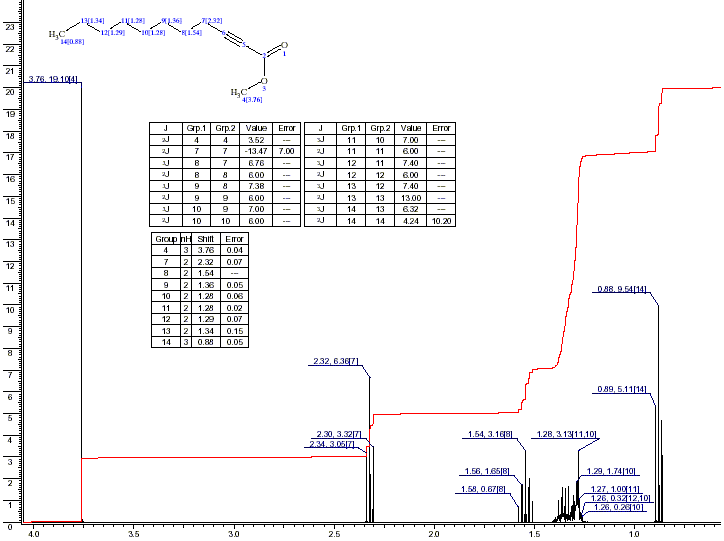The image size is (724, 541).
Task: Select peak annotation 2.34, 3.05[7]
Action: coord(332,444)
